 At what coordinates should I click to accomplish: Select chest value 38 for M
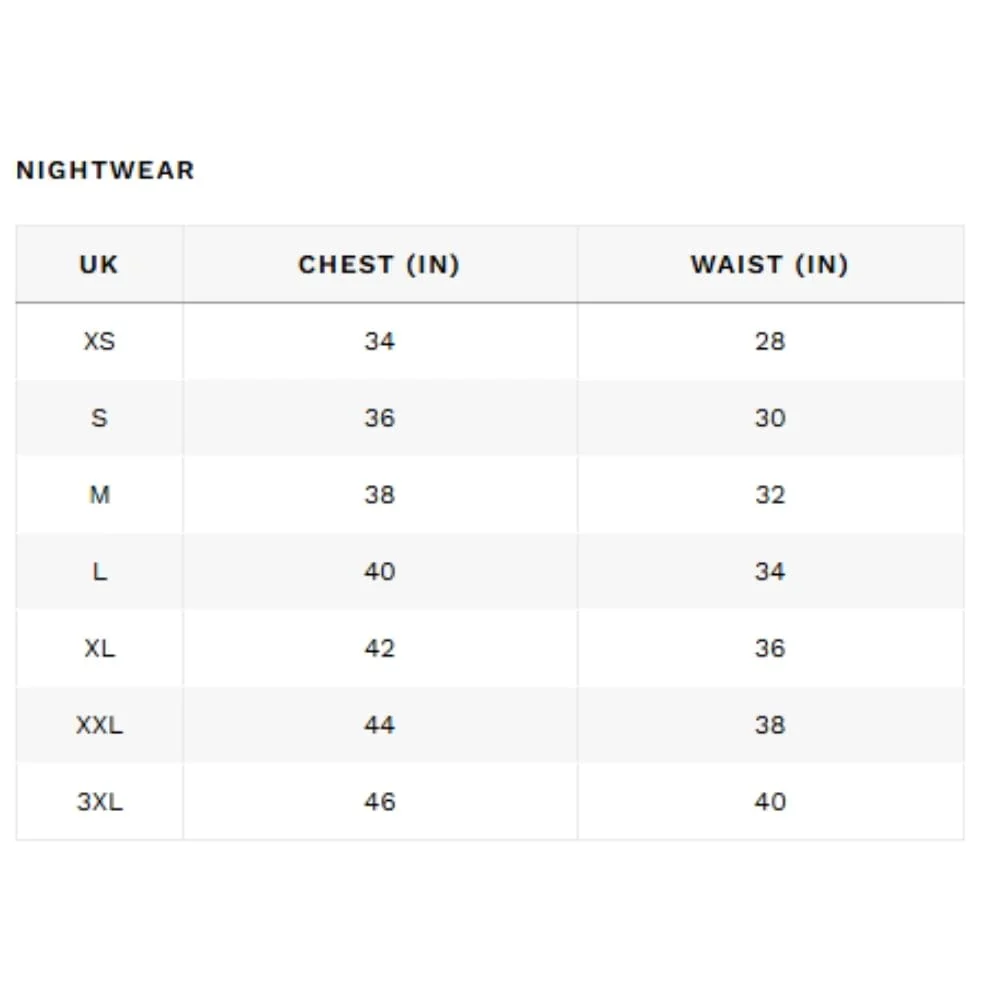[x=380, y=494]
